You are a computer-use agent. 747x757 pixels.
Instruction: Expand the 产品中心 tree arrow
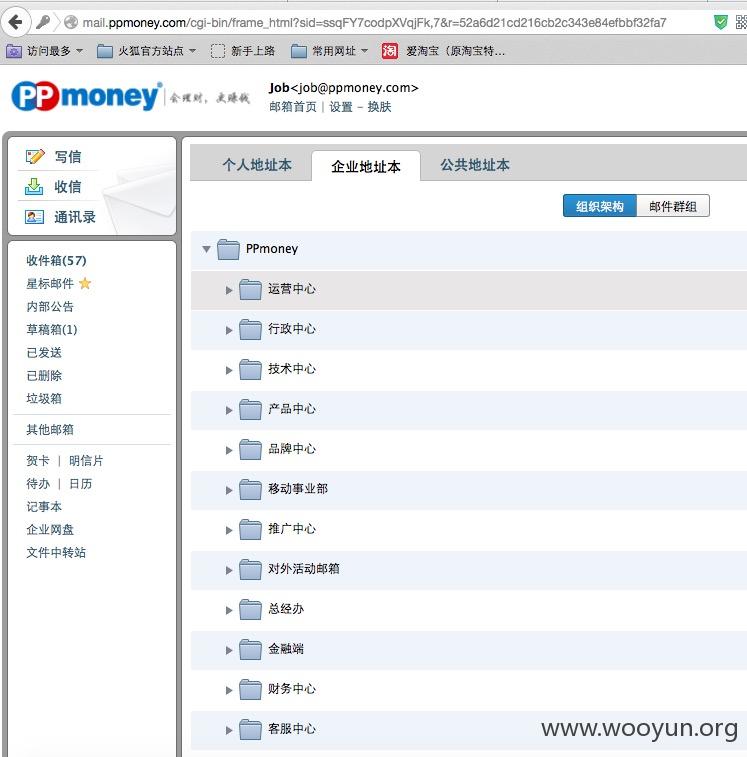point(229,410)
